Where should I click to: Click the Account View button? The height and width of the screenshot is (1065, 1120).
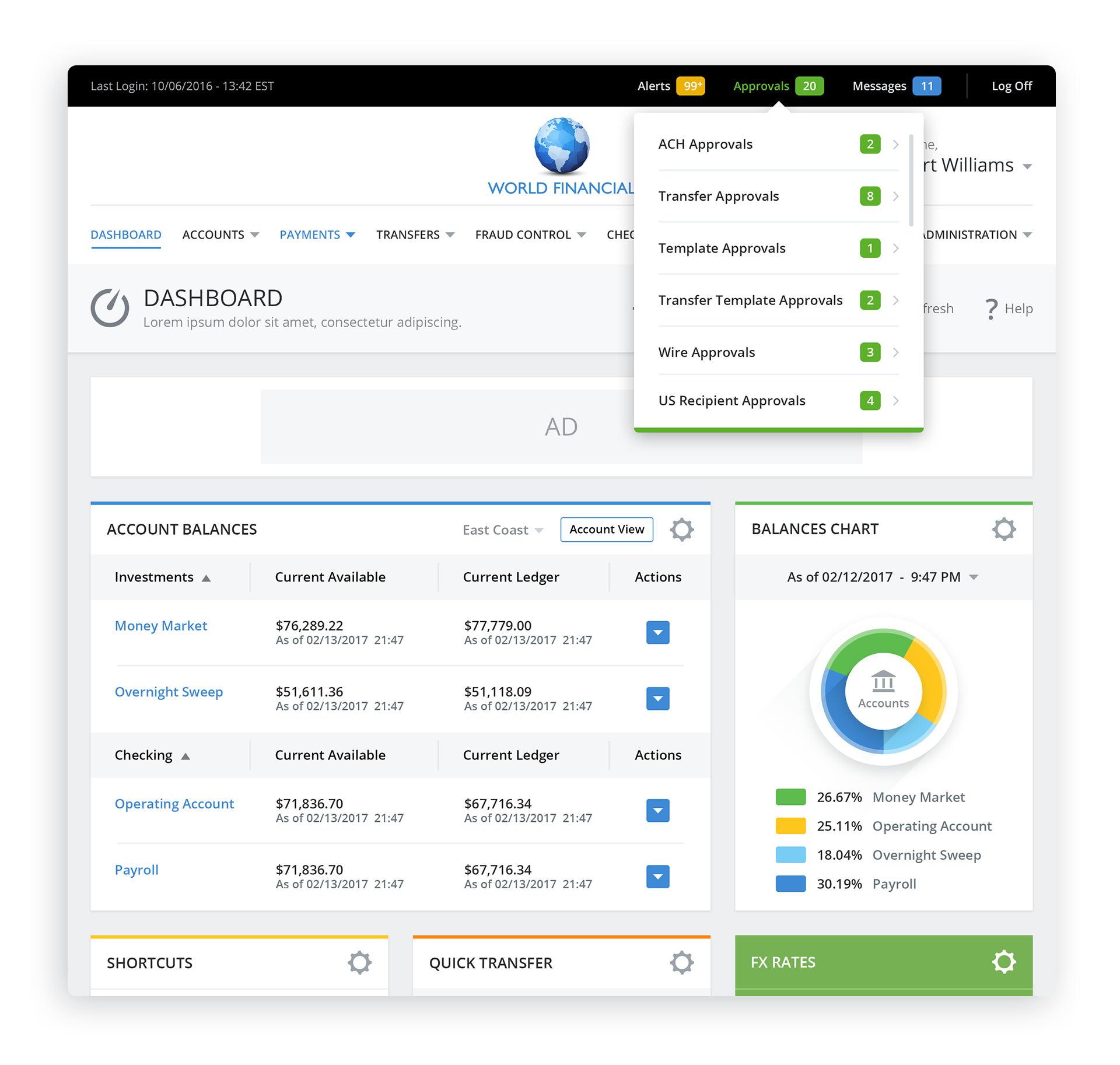point(607,530)
